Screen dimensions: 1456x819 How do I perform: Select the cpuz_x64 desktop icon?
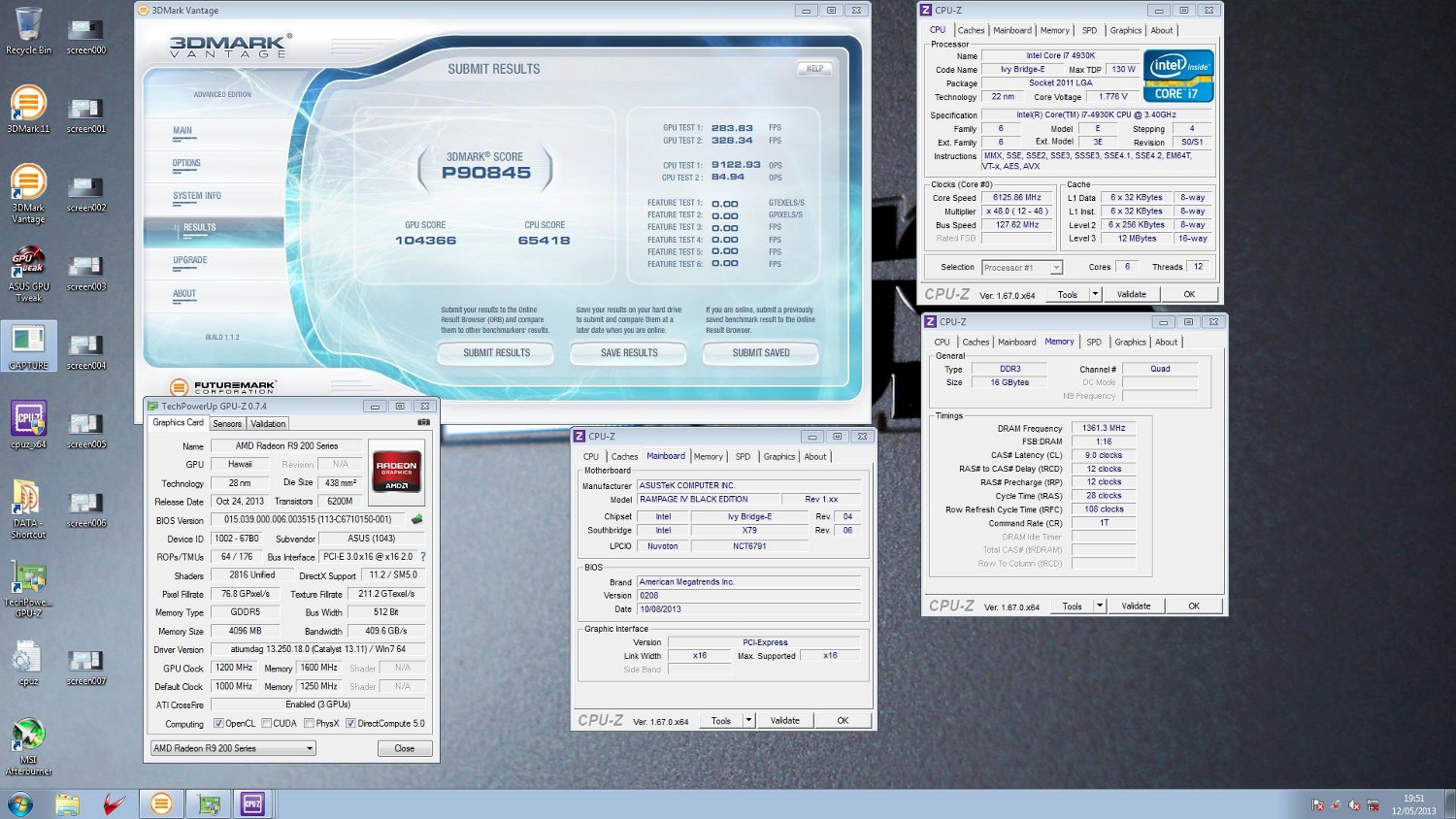pyautogui.click(x=28, y=425)
